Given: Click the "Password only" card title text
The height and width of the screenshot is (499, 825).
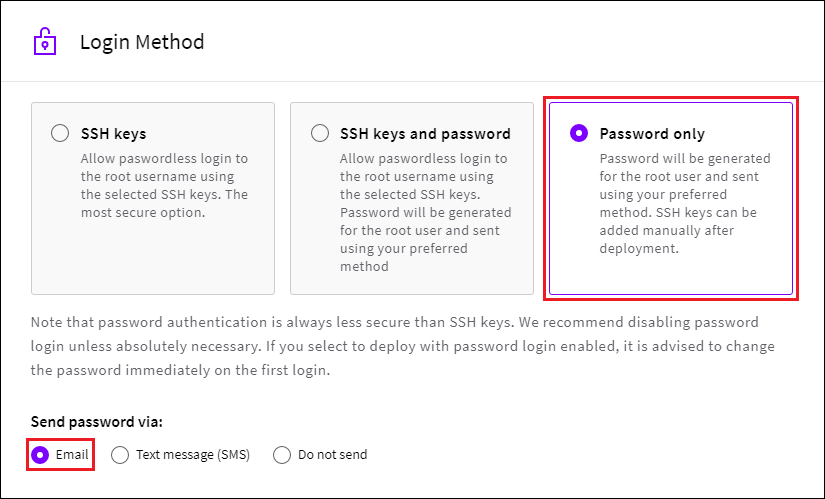Looking at the screenshot, I should (652, 134).
